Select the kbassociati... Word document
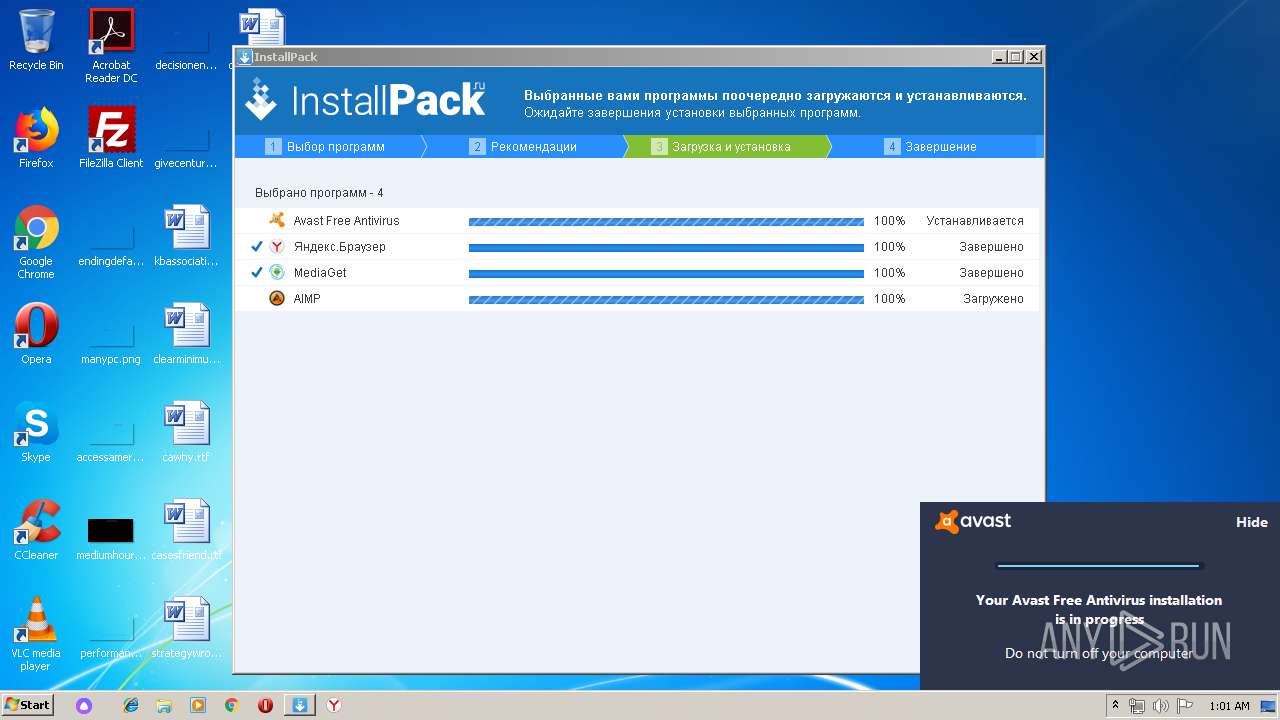This screenshot has height=720, width=1280. (x=186, y=236)
